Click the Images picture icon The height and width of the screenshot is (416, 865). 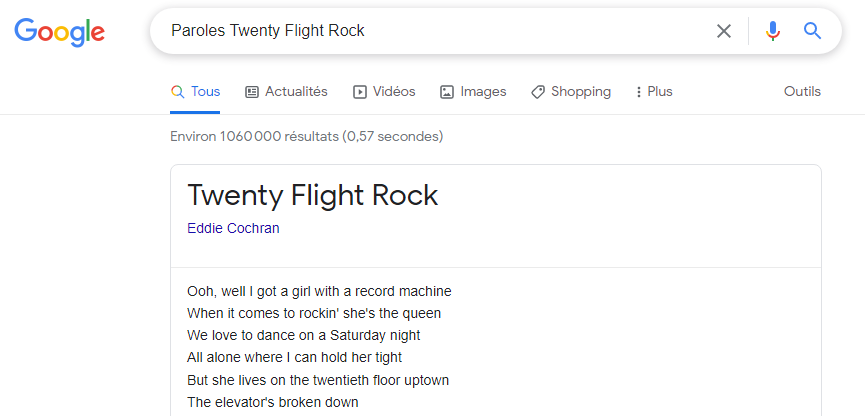point(448,92)
